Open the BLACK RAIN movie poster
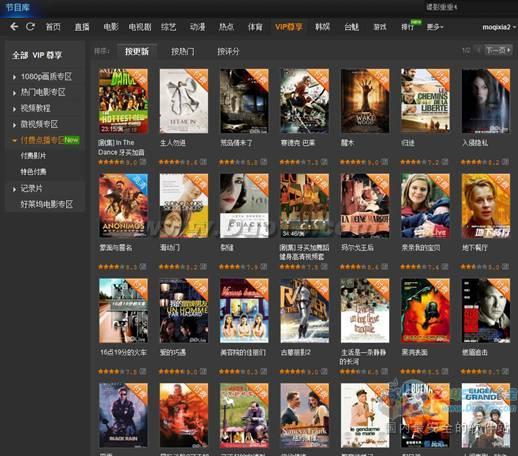The width and height of the screenshot is (518, 456). [123, 415]
